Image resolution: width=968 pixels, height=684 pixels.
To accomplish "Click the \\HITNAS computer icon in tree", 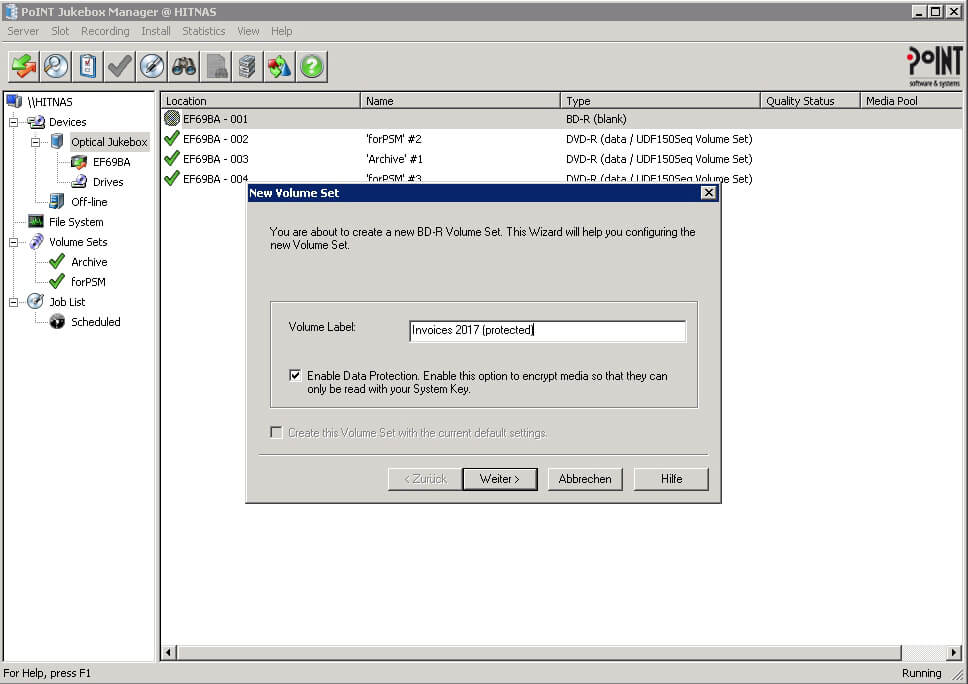I will 14,101.
